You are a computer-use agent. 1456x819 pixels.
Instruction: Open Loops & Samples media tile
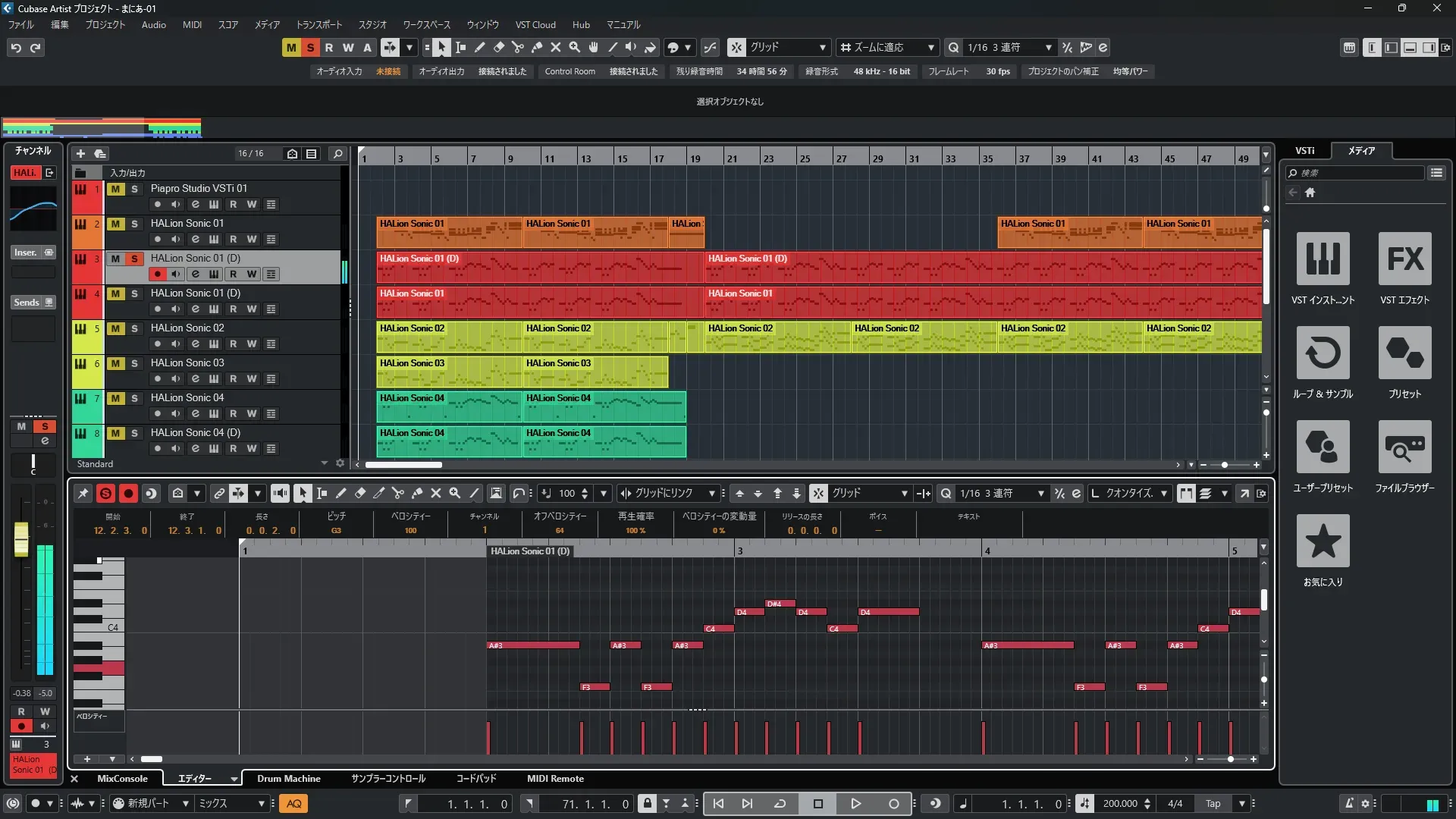[1323, 353]
